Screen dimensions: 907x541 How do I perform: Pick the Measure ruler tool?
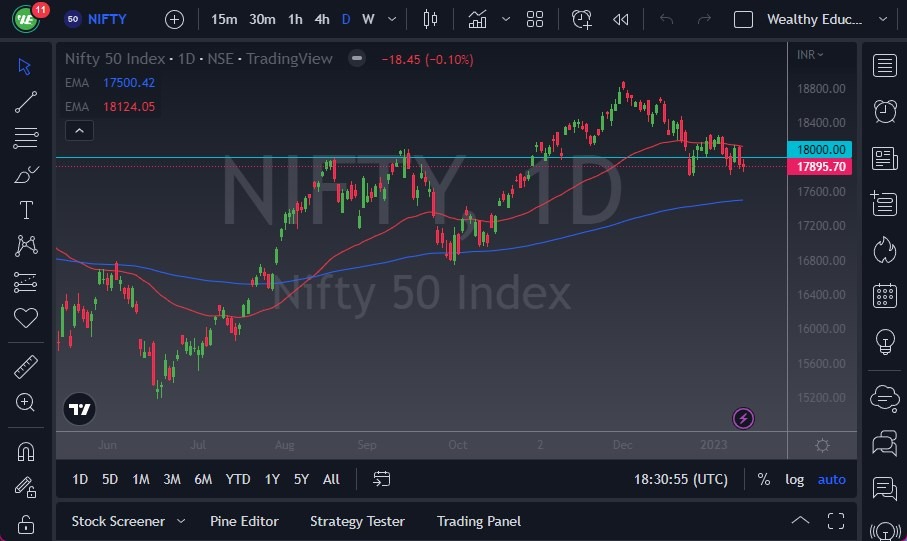click(25, 367)
